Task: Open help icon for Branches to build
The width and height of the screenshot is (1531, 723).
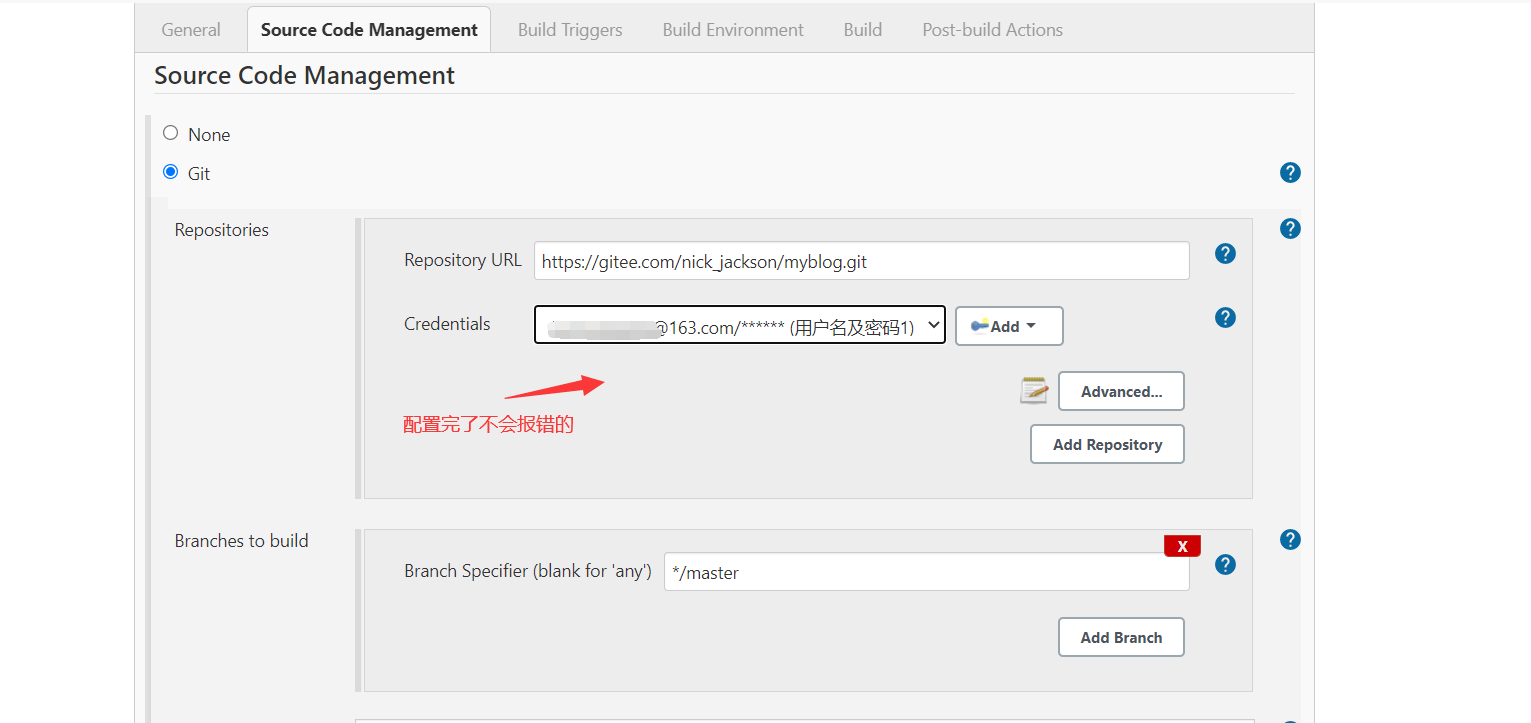Action: (x=1290, y=540)
